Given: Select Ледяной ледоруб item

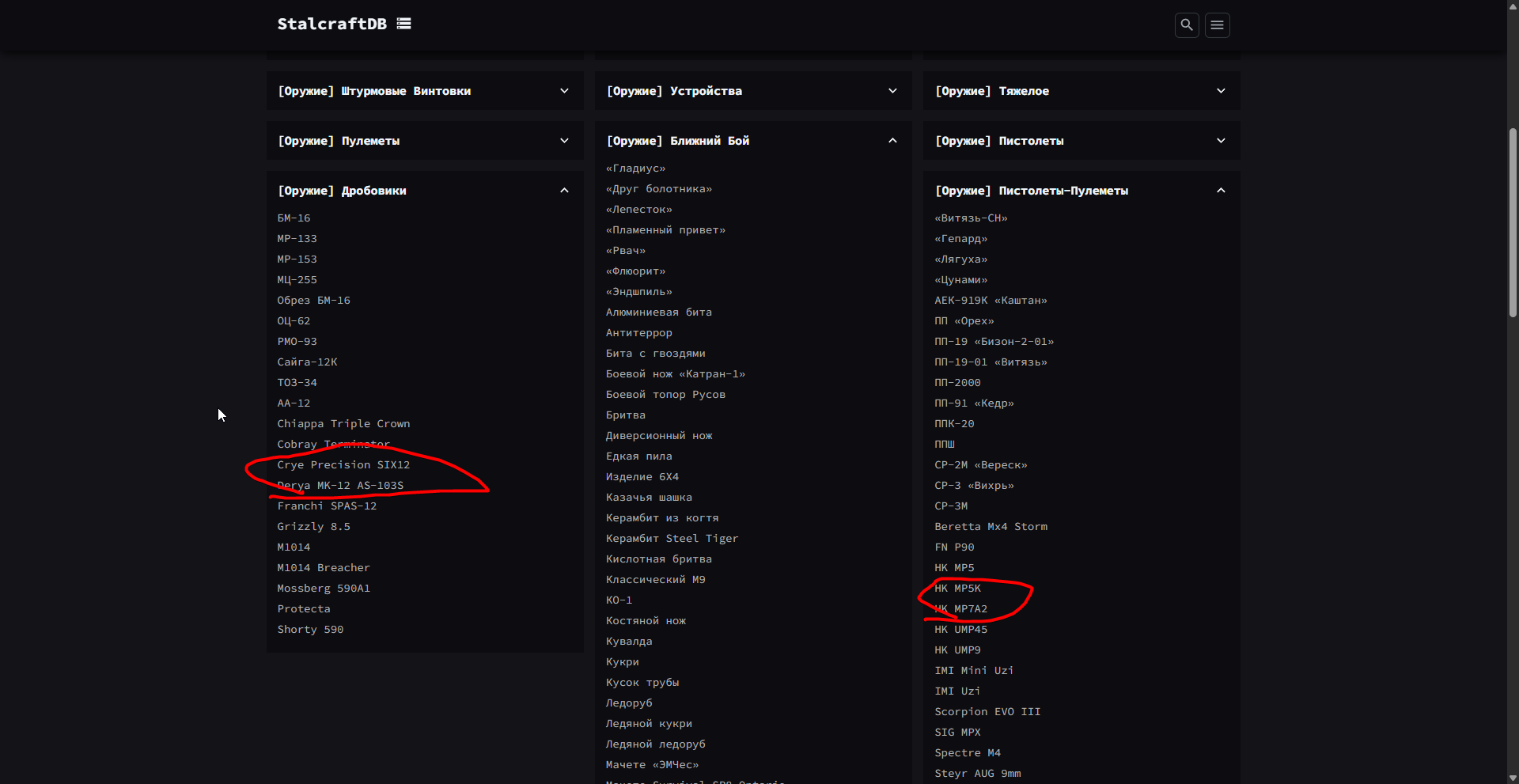Looking at the screenshot, I should pos(656,744).
